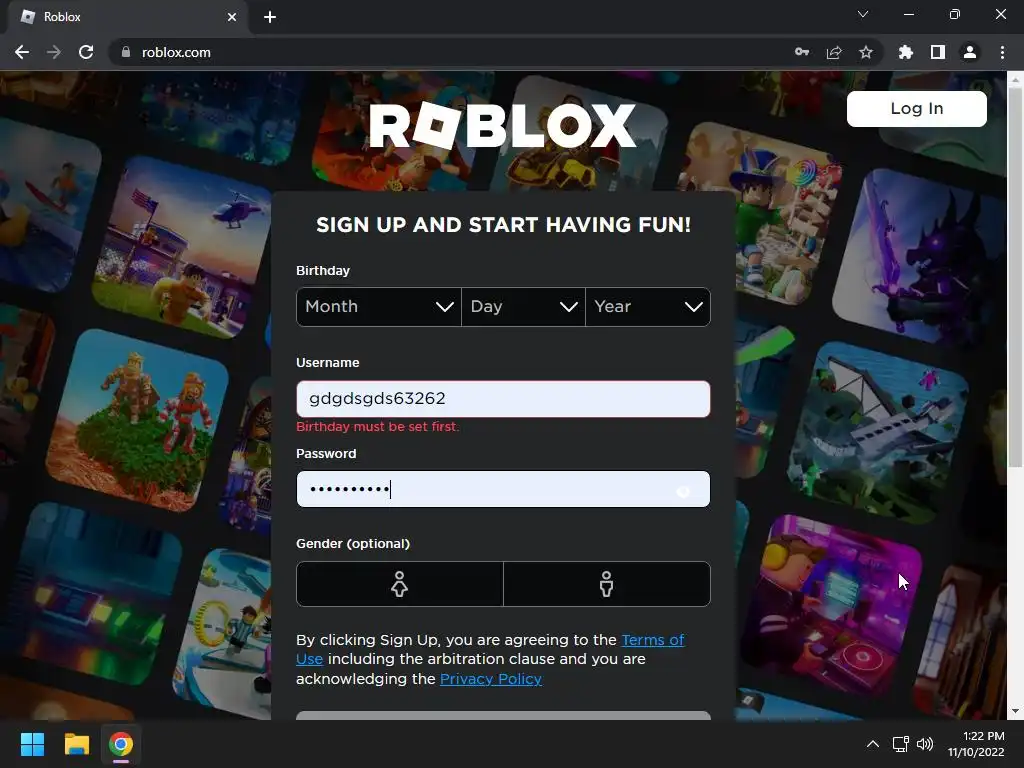
Task: Click the Password input field
Action: click(x=503, y=489)
